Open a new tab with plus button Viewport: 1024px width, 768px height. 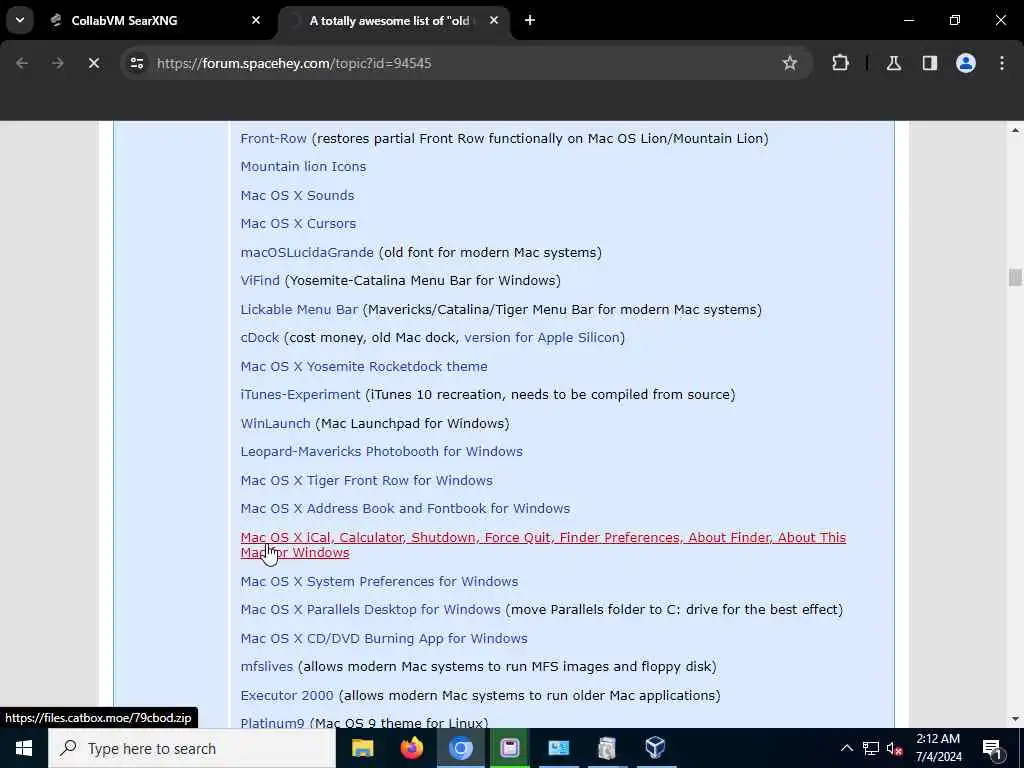click(x=530, y=20)
